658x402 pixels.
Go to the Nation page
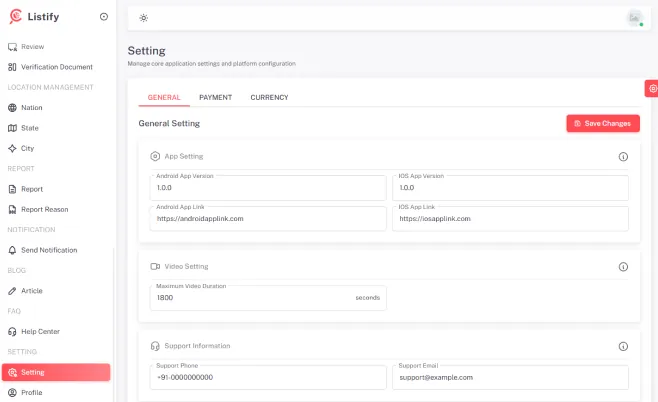coord(56,108)
